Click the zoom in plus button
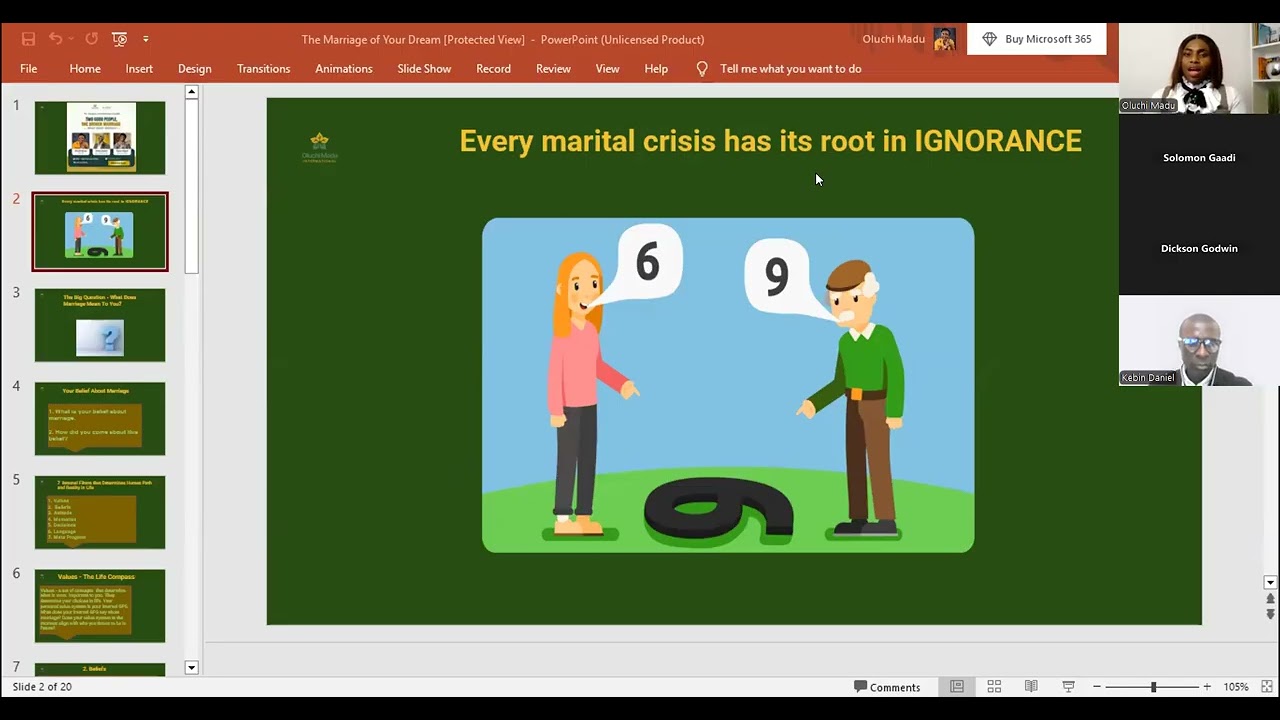Screen dimensions: 1280x720 click(1207, 687)
